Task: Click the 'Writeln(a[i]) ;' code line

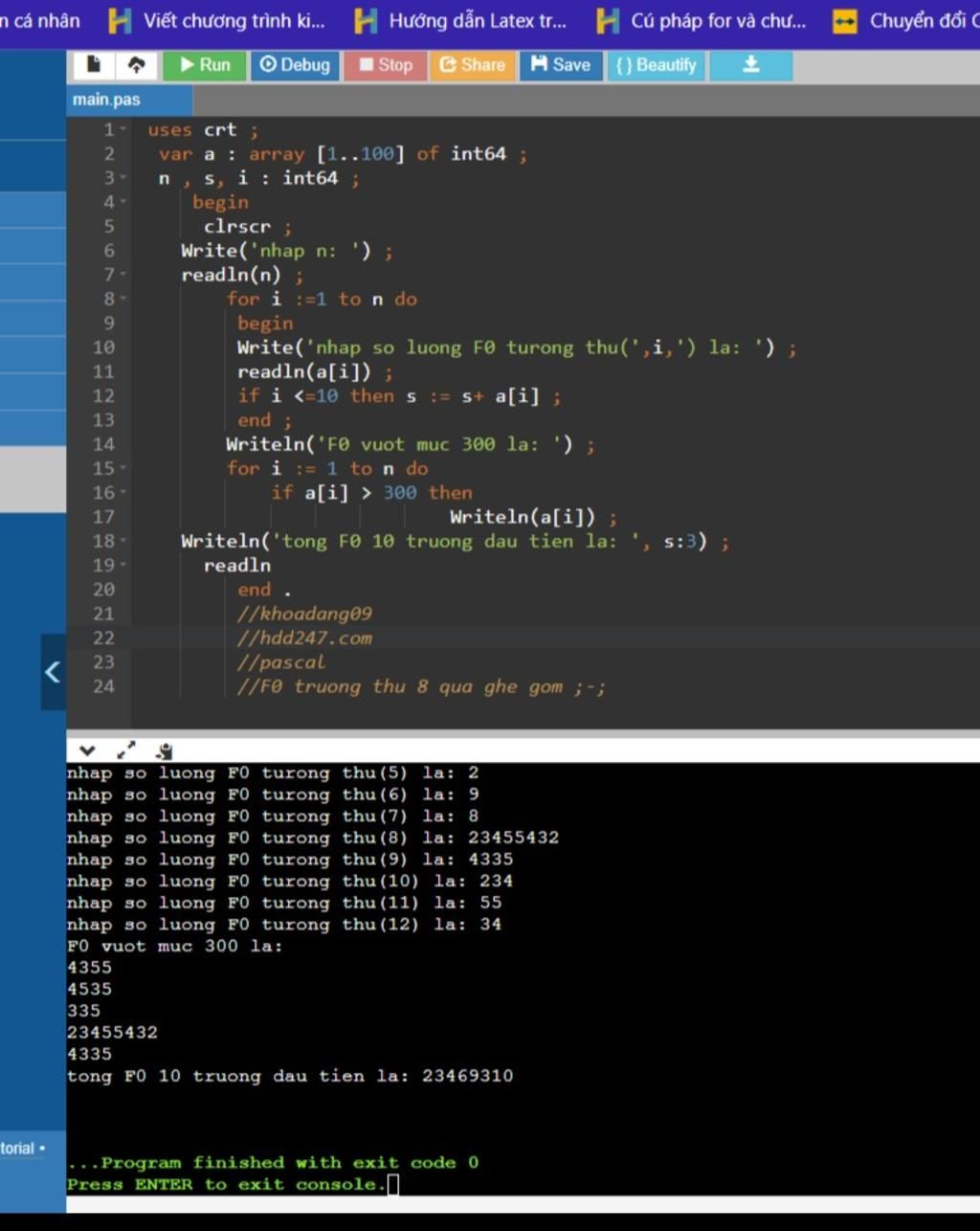Action: 533,517
